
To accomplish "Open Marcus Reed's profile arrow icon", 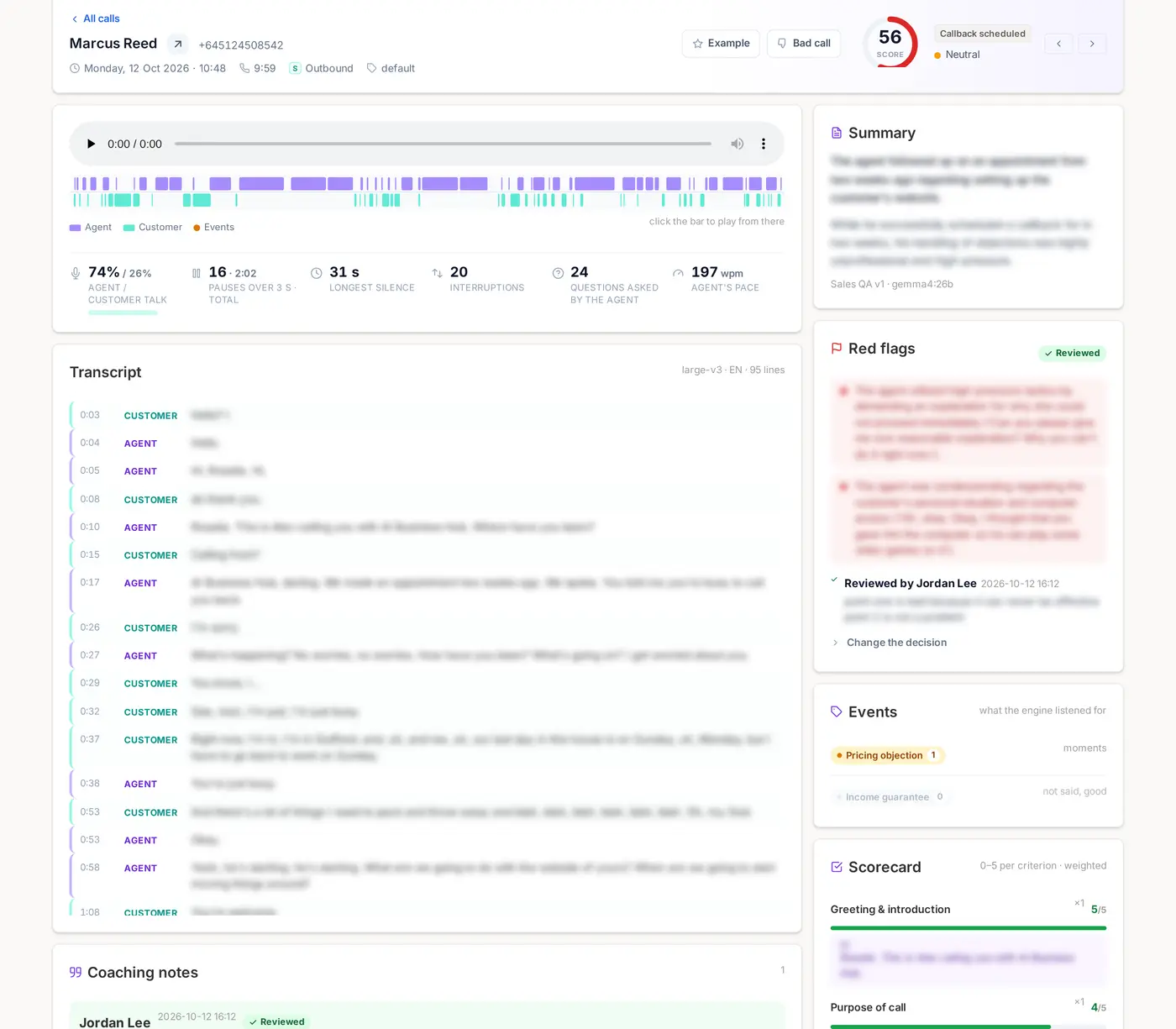I will [x=178, y=45].
